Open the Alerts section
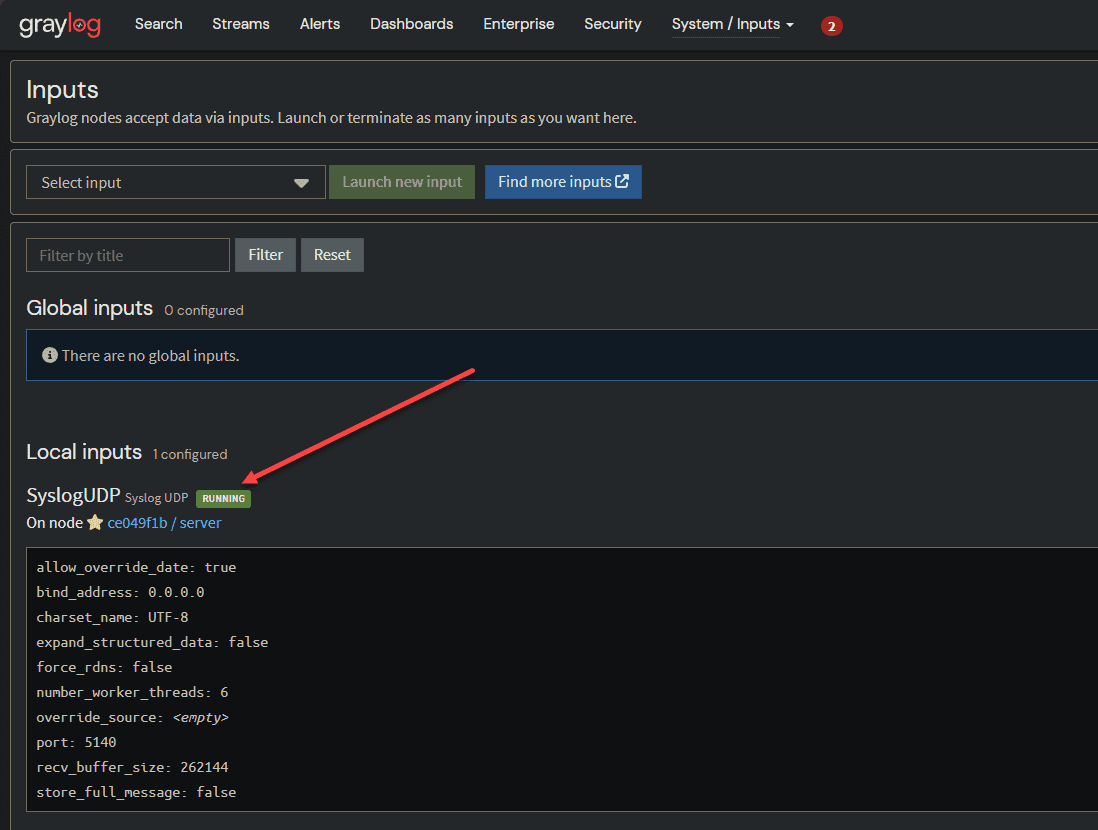 coord(320,24)
